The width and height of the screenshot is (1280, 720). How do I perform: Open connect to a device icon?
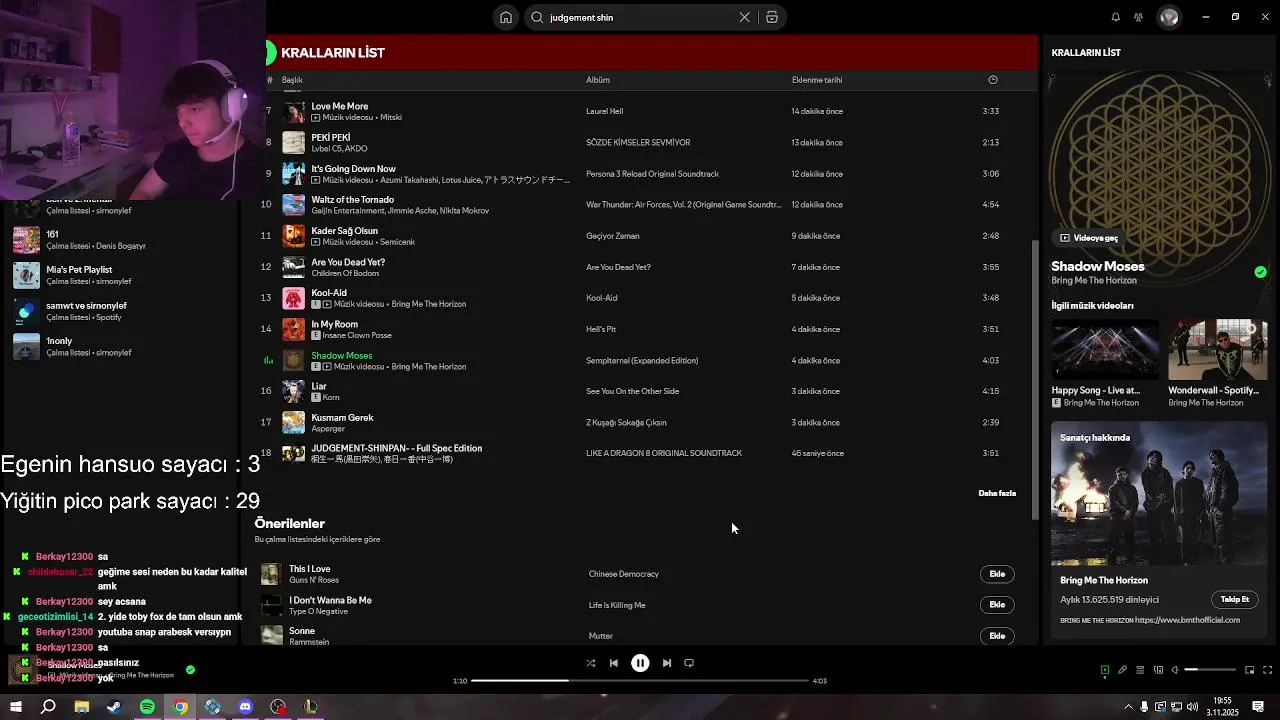click(1158, 670)
